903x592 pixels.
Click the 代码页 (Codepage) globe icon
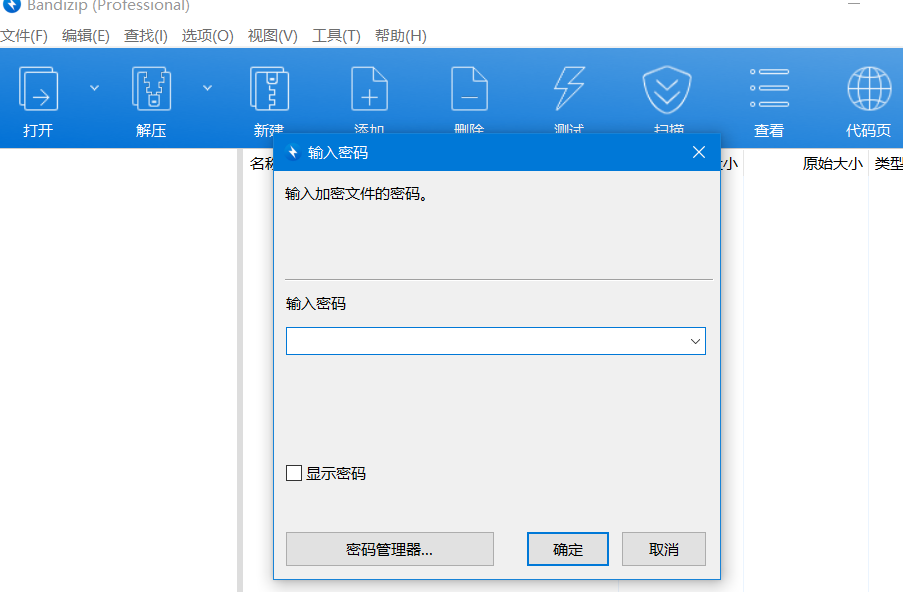point(868,88)
